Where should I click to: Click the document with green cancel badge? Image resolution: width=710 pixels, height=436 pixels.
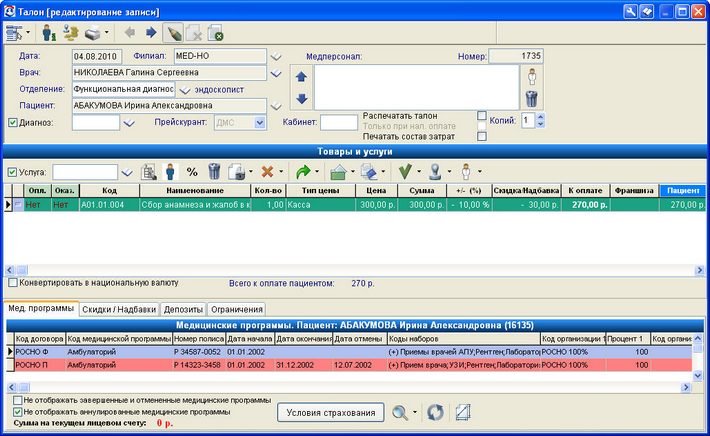coord(216,33)
